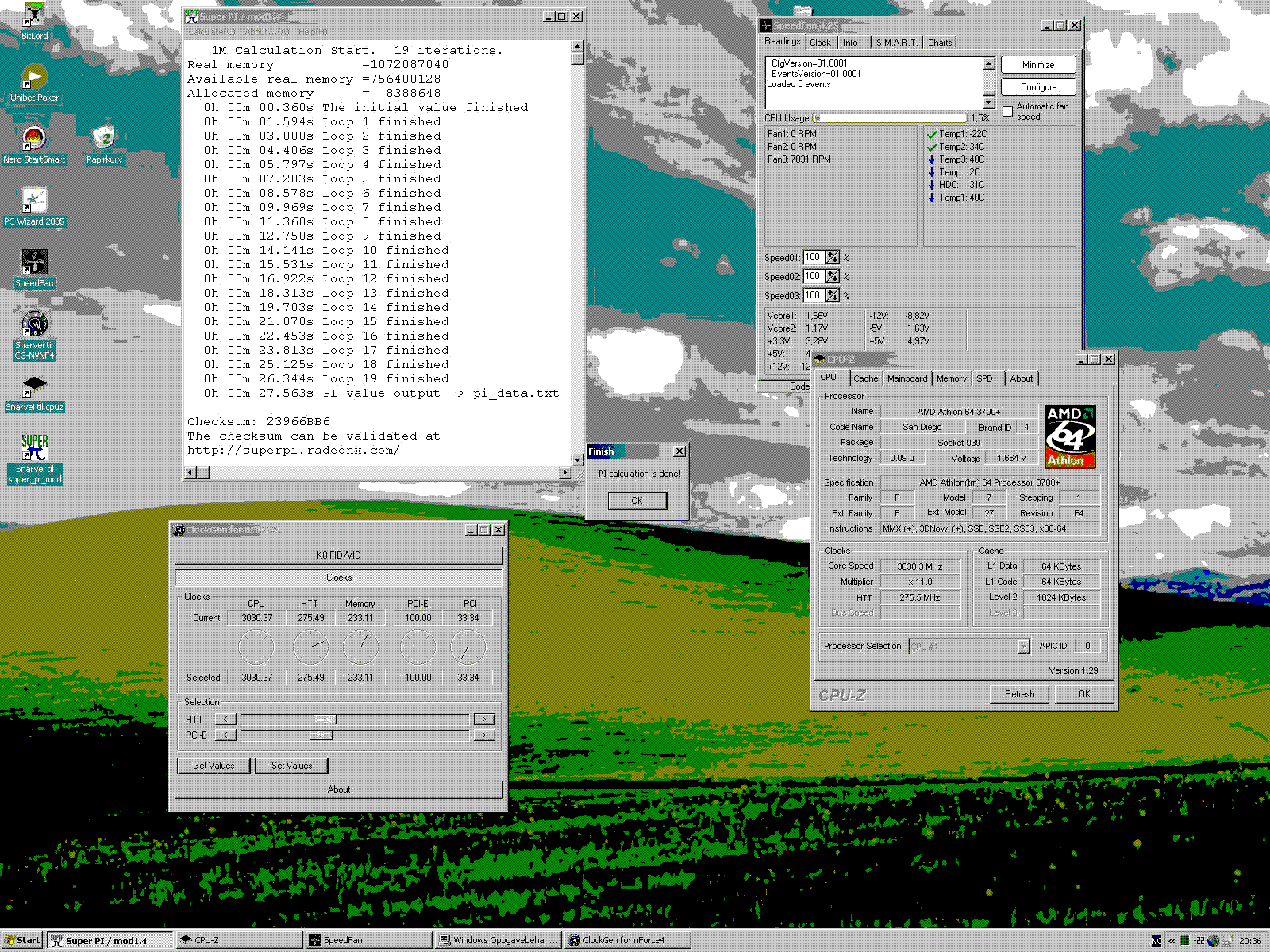Screen dimensions: 1270x952
Task: Open the BitLord desktop icon
Action: coord(34,21)
